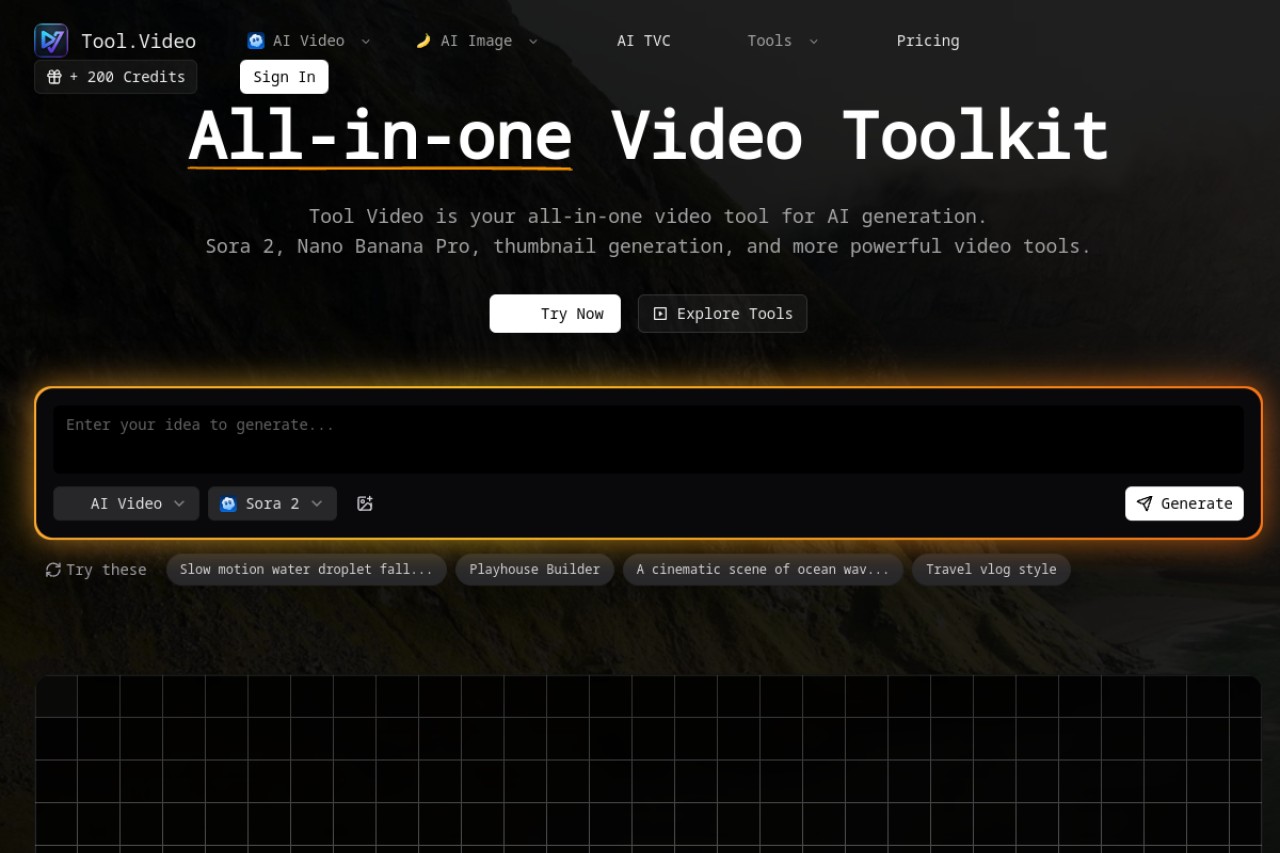This screenshot has width=1280, height=853.
Task: Click the gift icon beside 200 Credits
Action: tap(54, 77)
